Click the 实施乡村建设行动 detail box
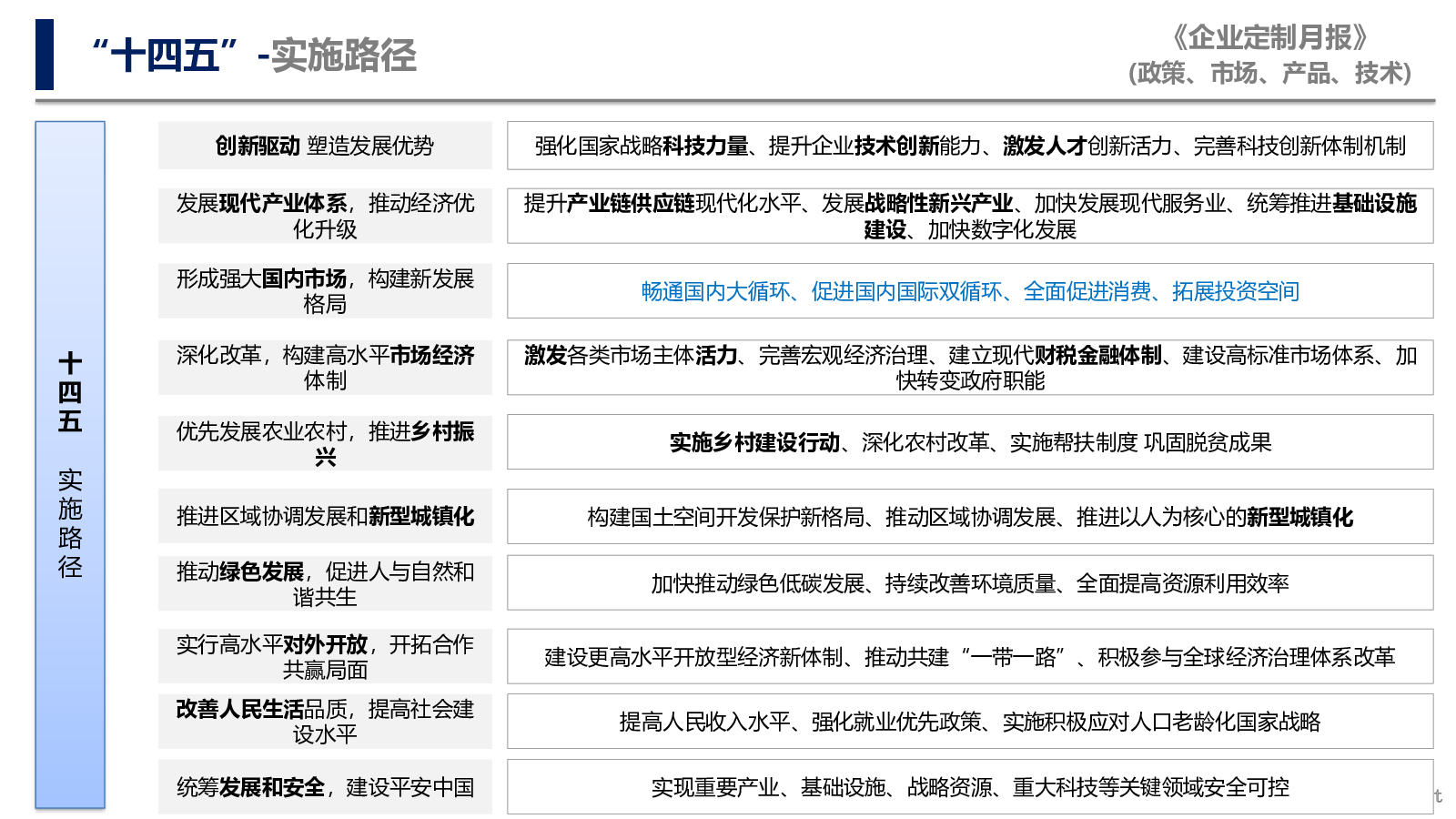Image resolution: width=1456 pixels, height=819 pixels. (x=970, y=442)
